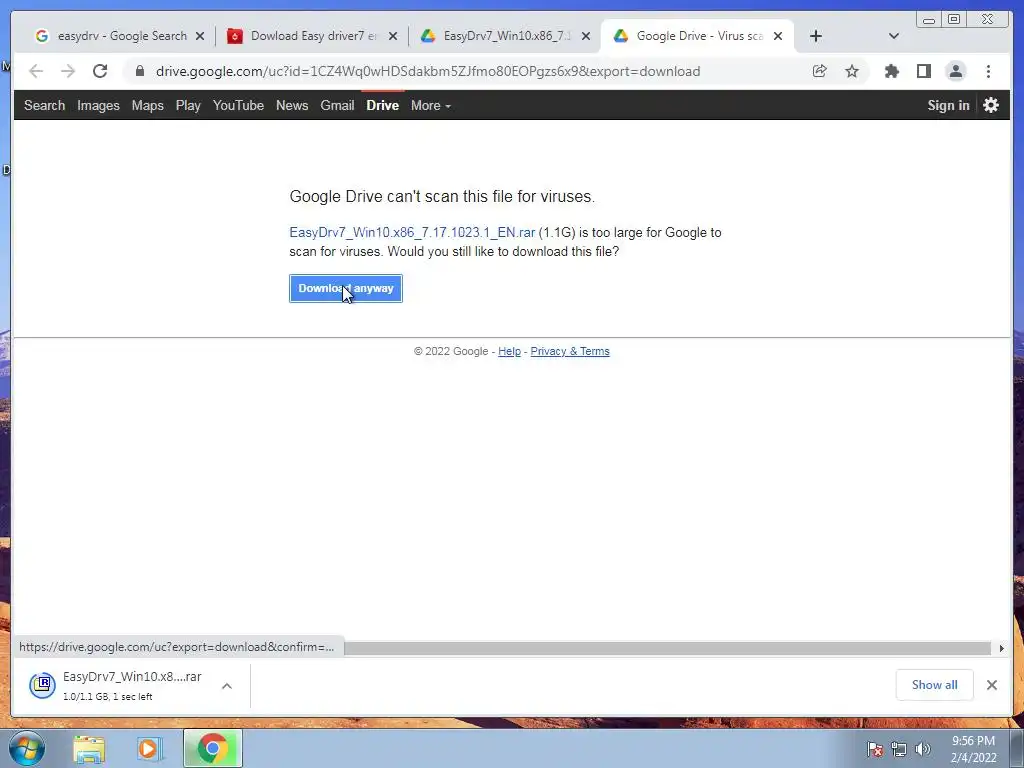Open the EasyDrv7_Win10.x86_7.17.1023.1_EN.rar file link
This screenshot has height=768, width=1024.
(x=412, y=232)
